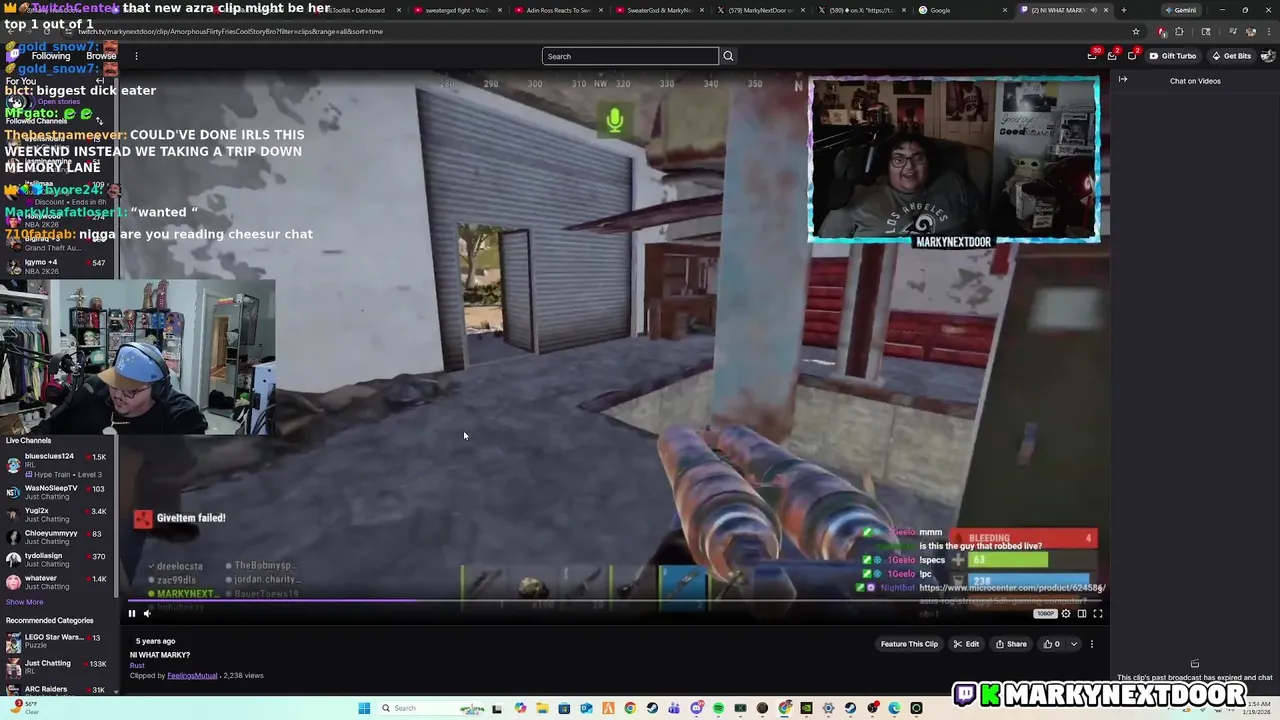The width and height of the screenshot is (1280, 720).
Task: Open the Twitch more options dots menu
Action: point(136,56)
